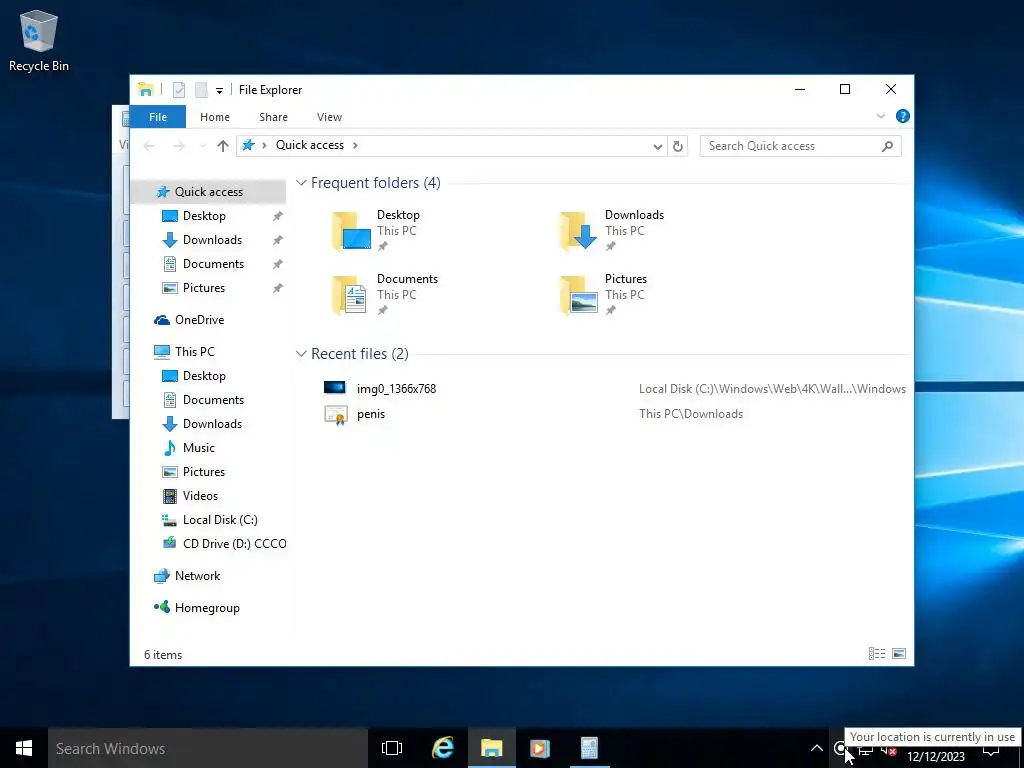Viewport: 1024px width, 768px height.
Task: Open the media player taskbar icon
Action: pos(540,748)
